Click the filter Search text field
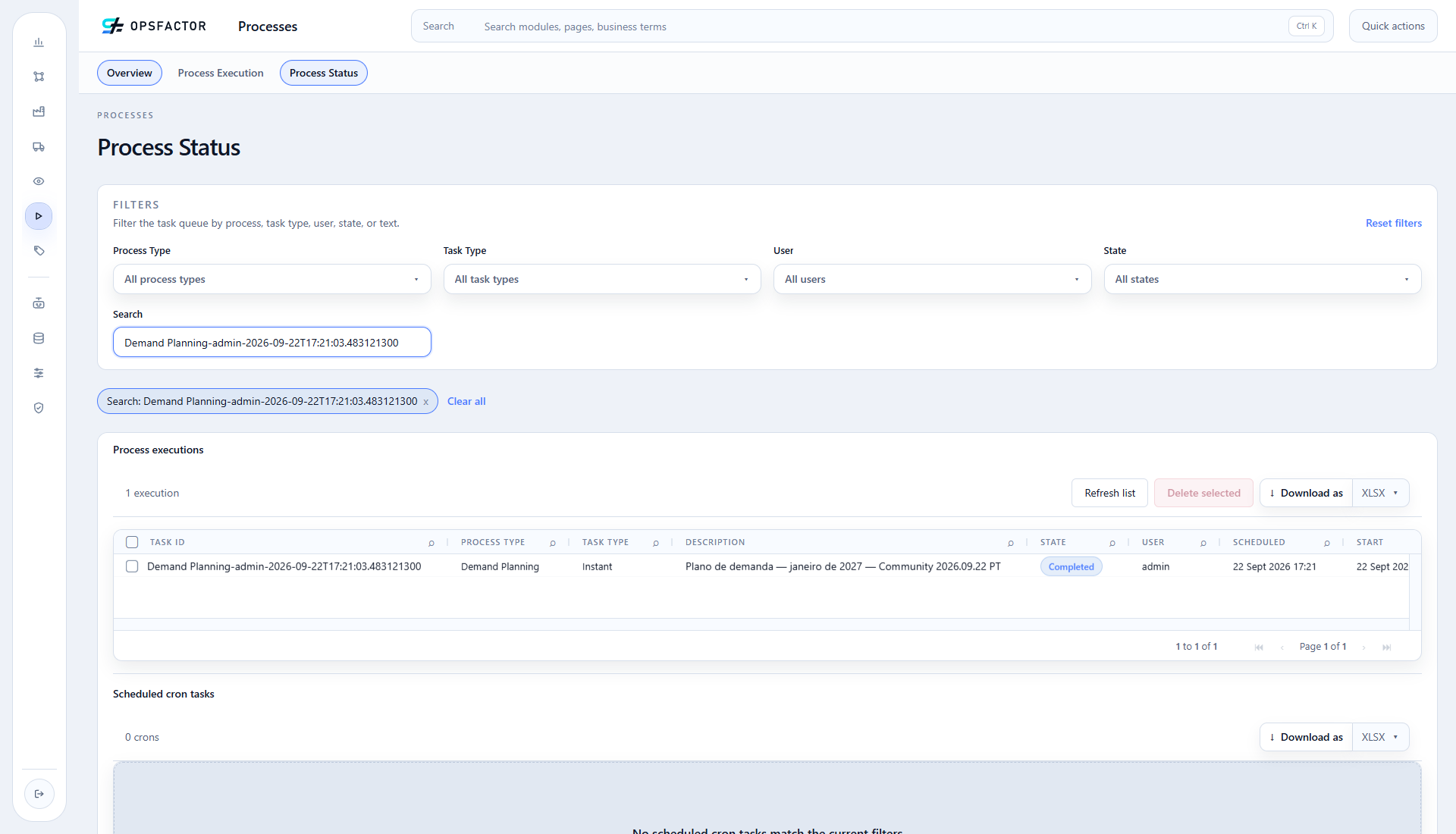The image size is (1456, 834). click(x=271, y=343)
